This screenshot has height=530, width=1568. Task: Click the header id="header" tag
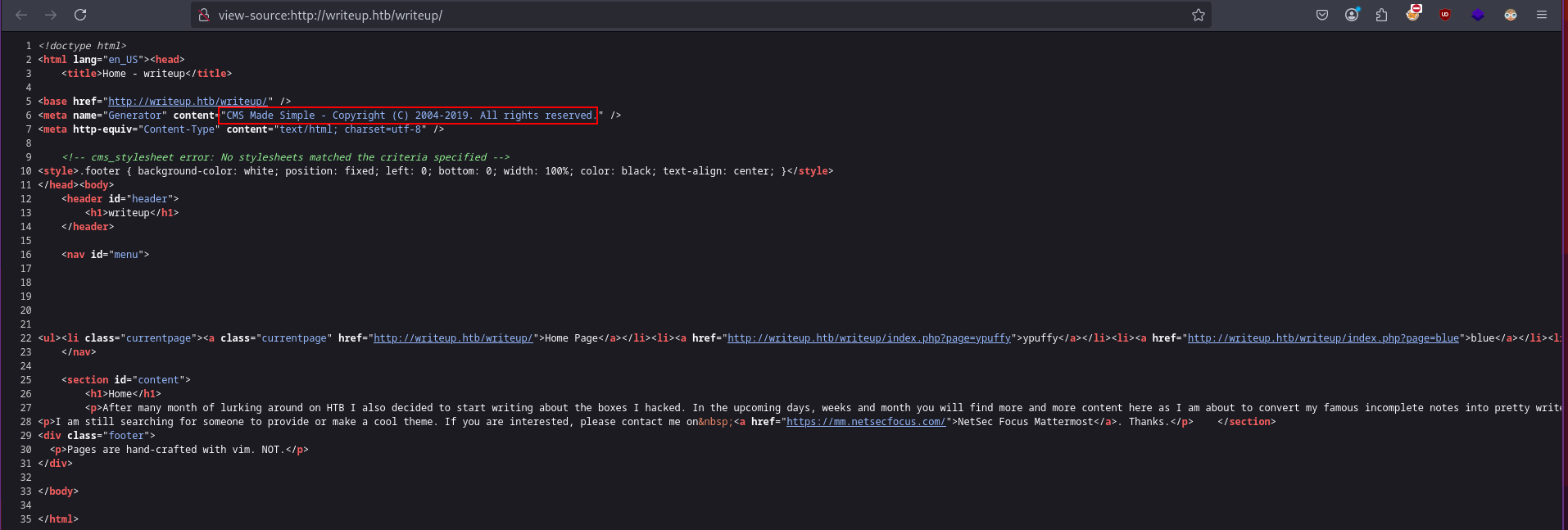(x=120, y=199)
